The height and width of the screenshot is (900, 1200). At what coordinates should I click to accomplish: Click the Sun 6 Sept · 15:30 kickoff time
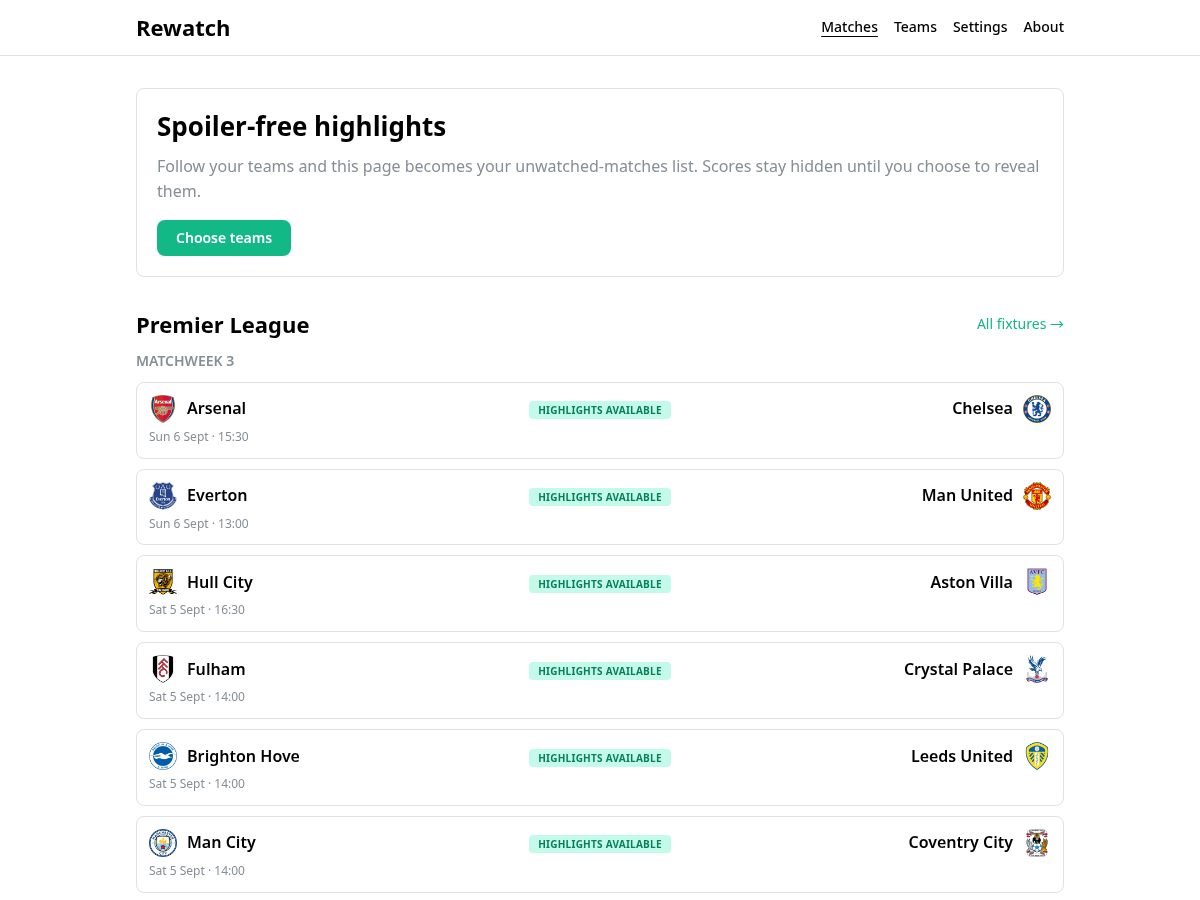pyautogui.click(x=198, y=437)
